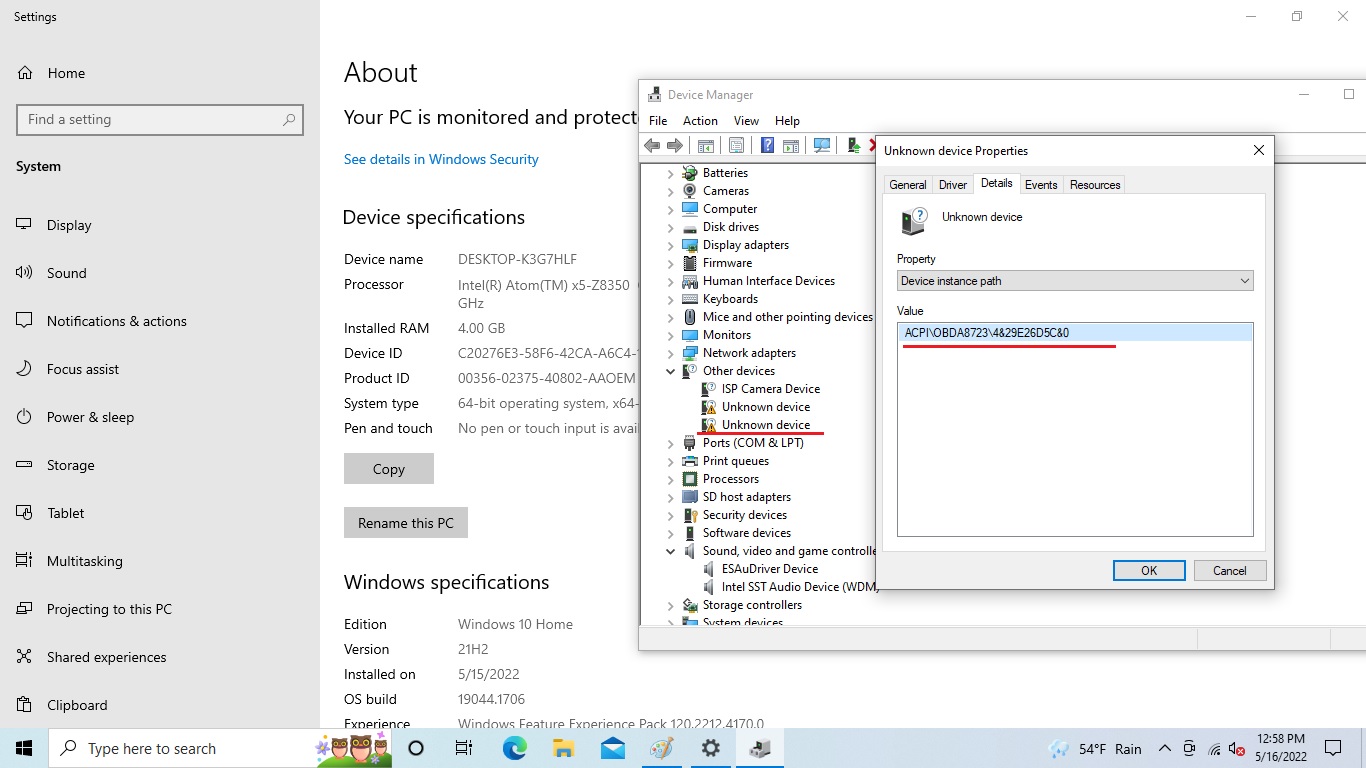Screen dimensions: 1366x768
Task: Open Task View on taskbar
Action: tap(464, 748)
